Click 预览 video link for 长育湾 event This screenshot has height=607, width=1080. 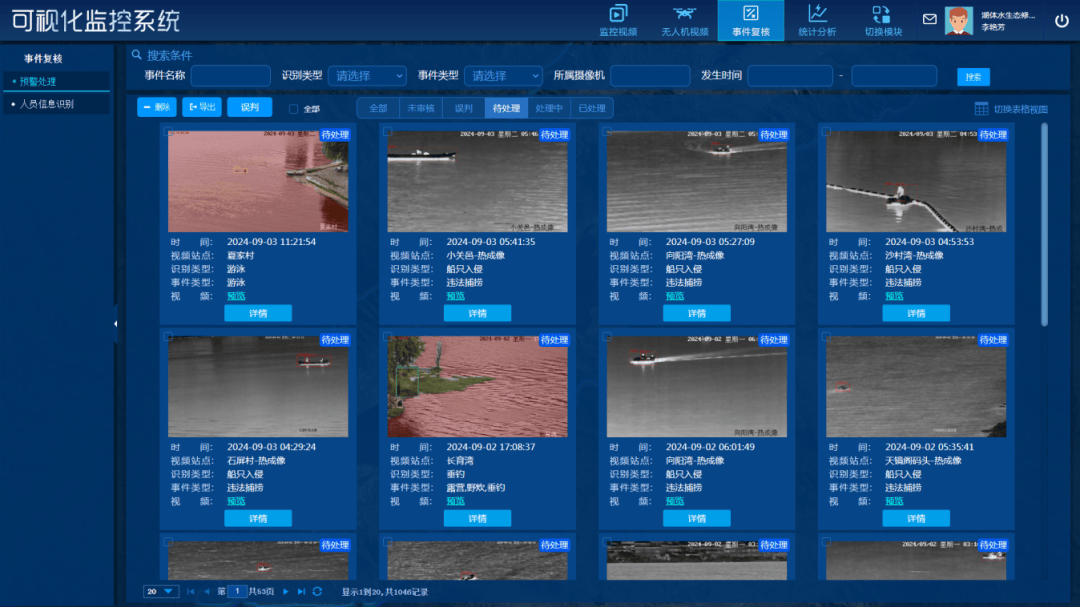click(455, 502)
